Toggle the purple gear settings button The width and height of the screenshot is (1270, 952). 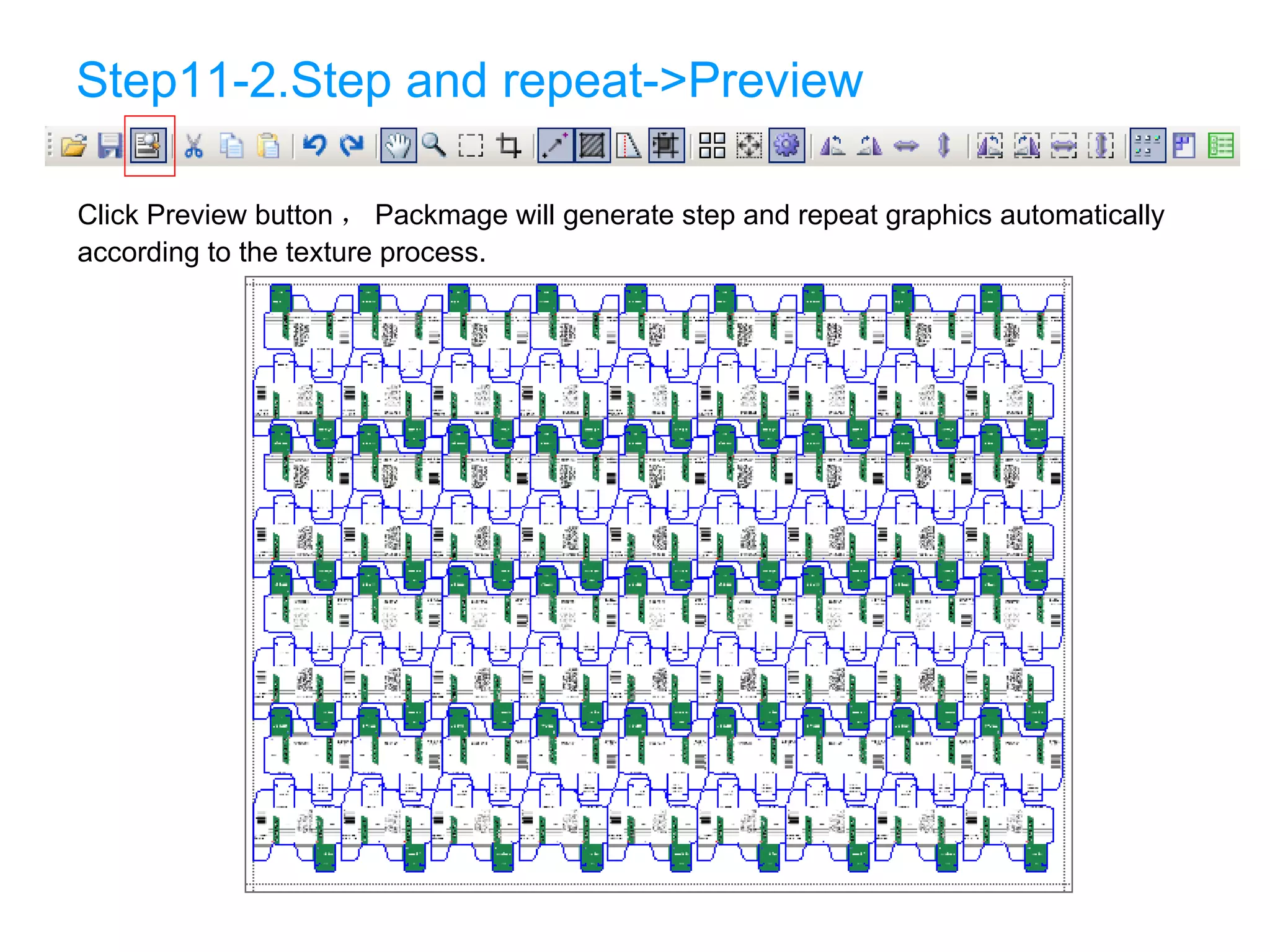tap(786, 146)
